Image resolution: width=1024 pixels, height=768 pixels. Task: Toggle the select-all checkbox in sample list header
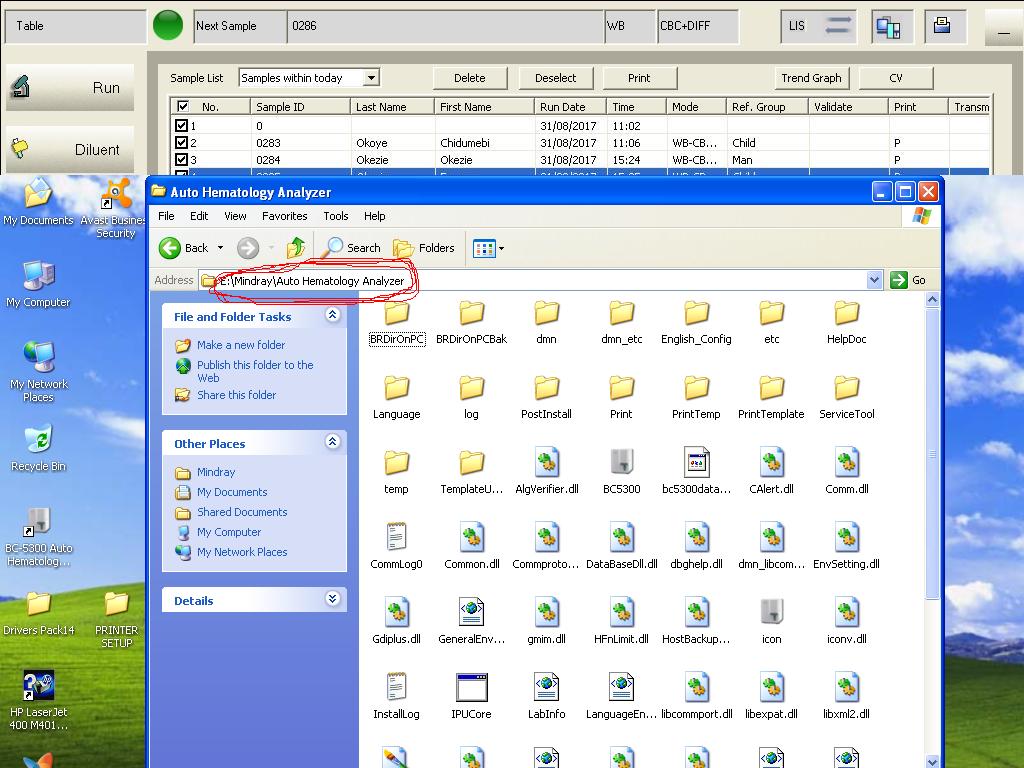[x=183, y=106]
